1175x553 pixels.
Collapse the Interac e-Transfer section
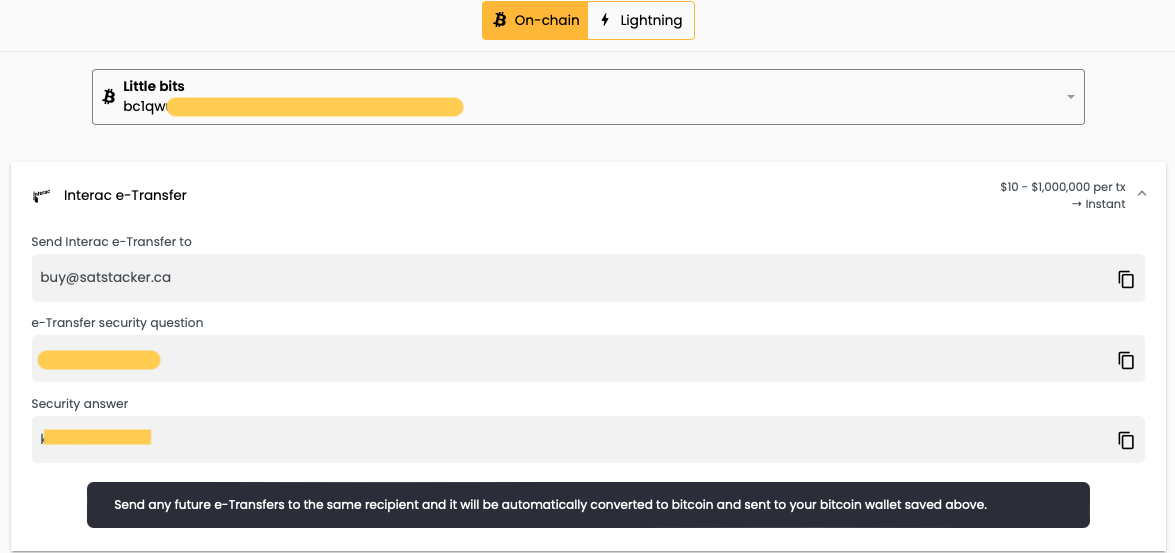1142,194
